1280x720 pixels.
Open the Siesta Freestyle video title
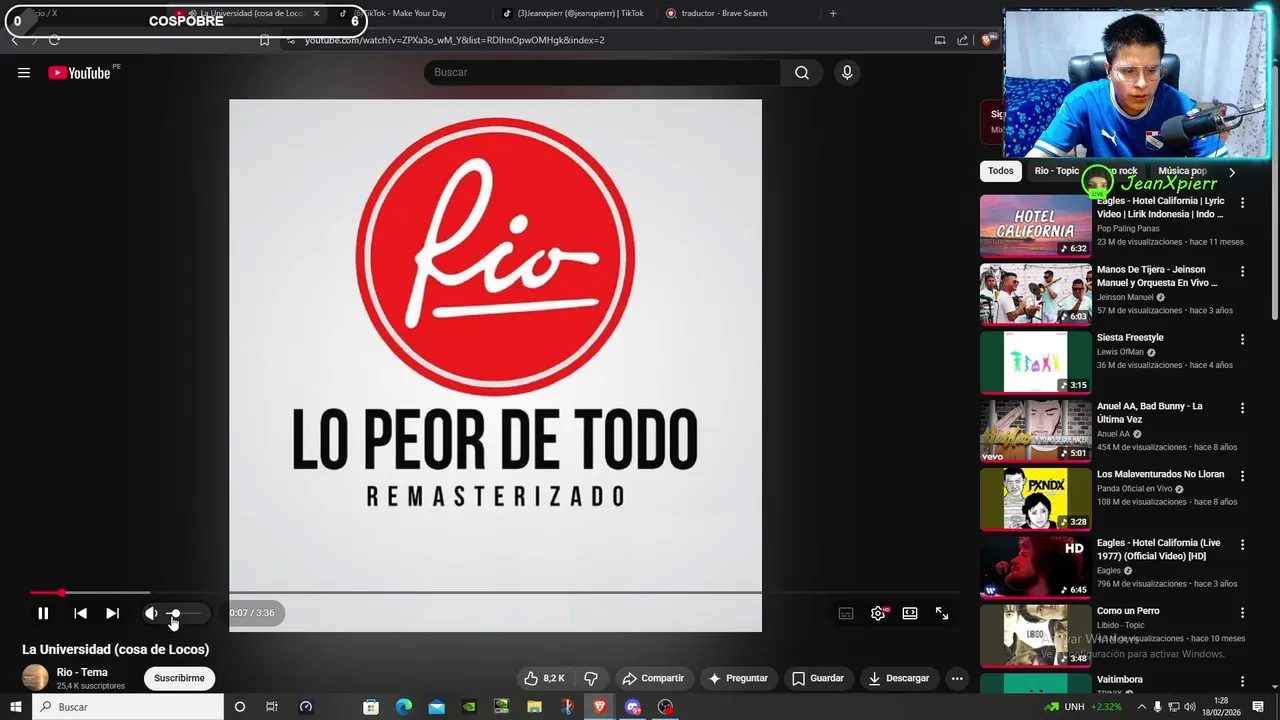[1130, 338]
